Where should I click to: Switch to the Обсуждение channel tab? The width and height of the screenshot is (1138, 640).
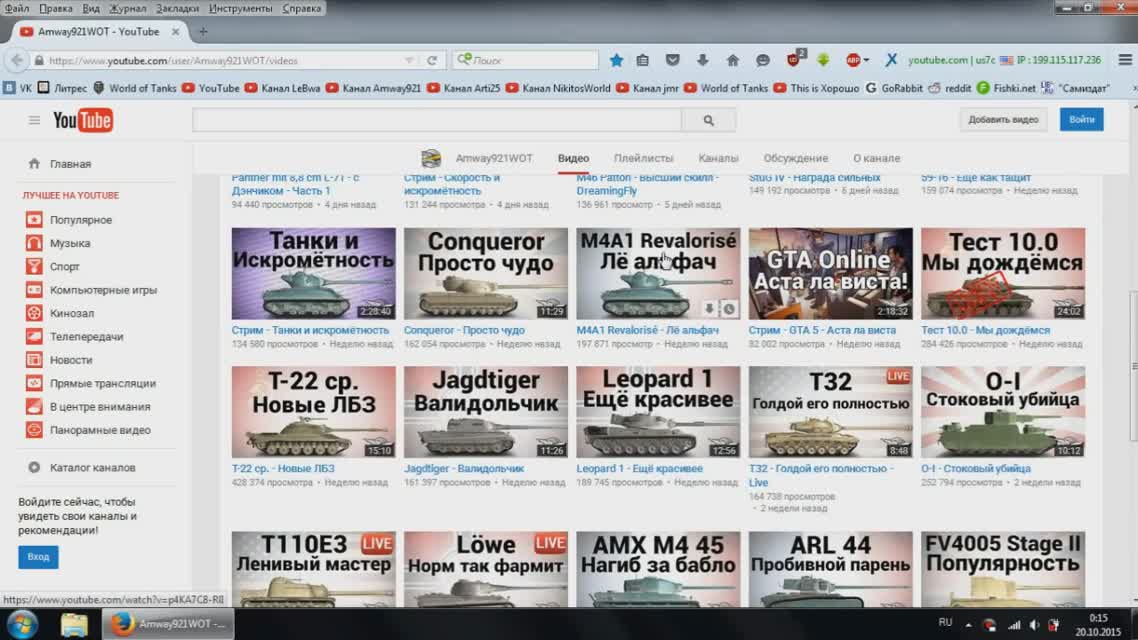click(x=795, y=158)
